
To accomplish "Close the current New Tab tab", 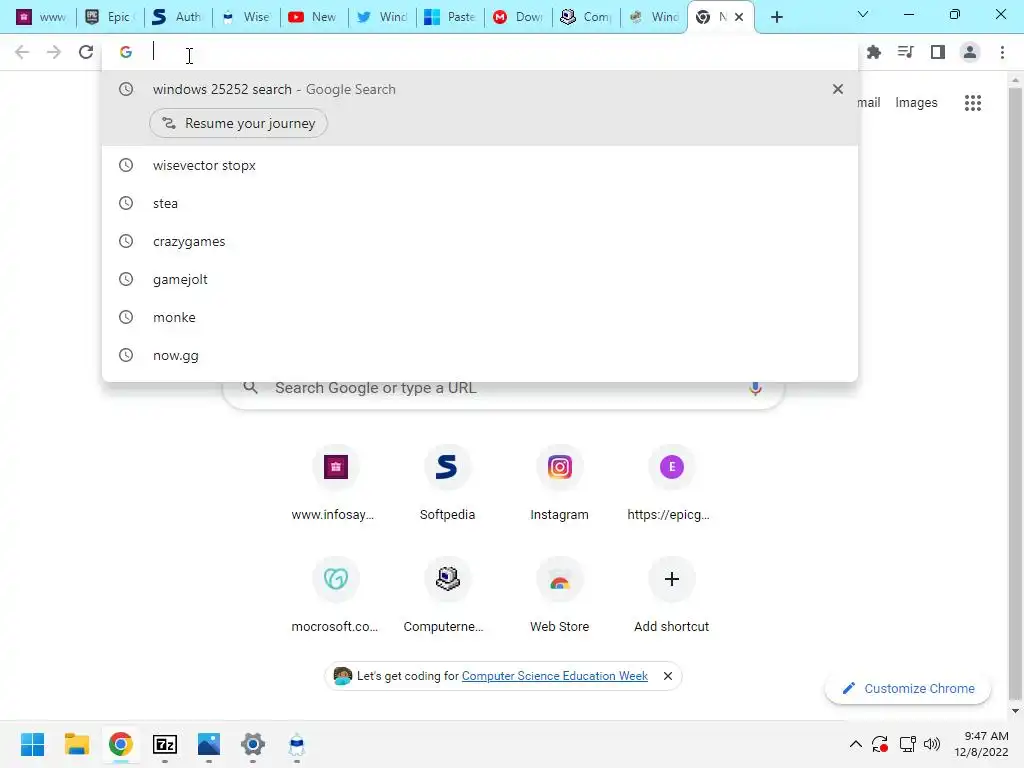I will coord(739,17).
